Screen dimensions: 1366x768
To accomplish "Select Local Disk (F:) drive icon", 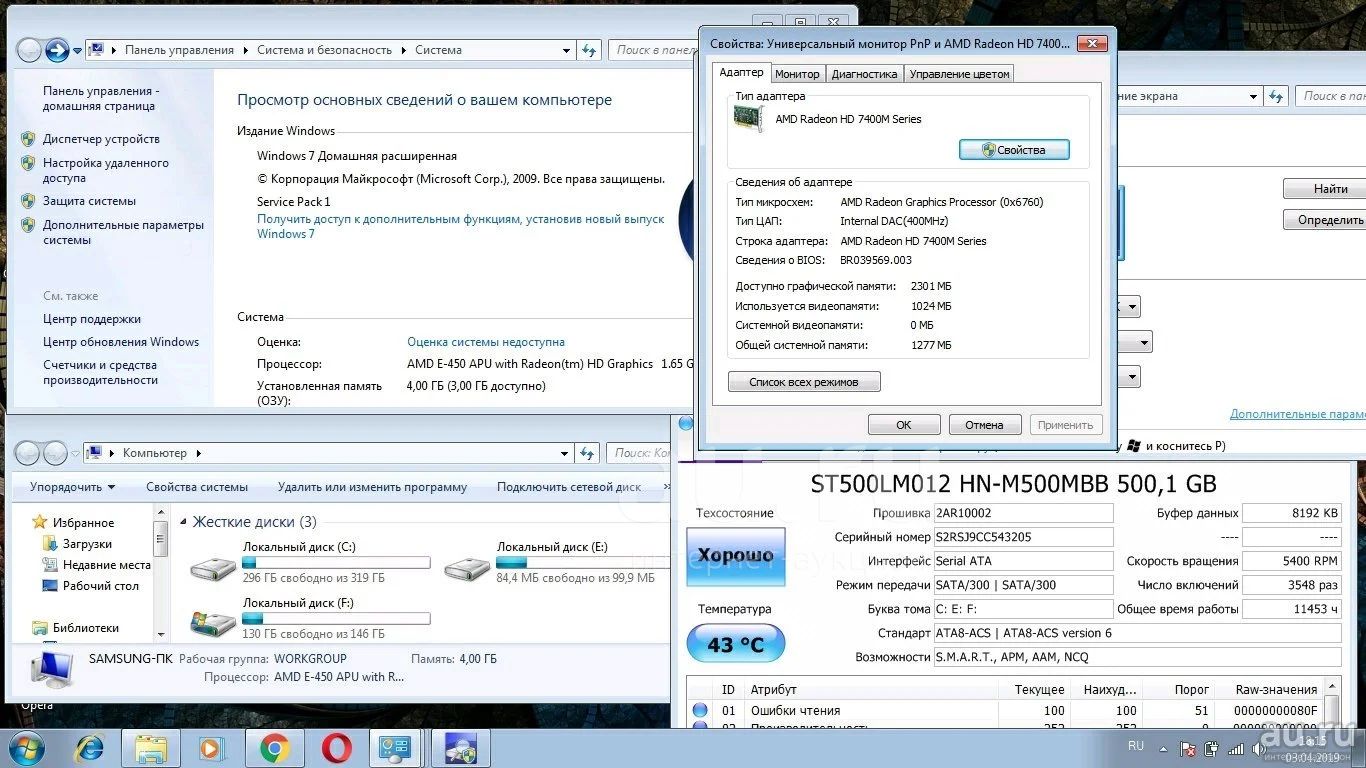I will [x=213, y=624].
